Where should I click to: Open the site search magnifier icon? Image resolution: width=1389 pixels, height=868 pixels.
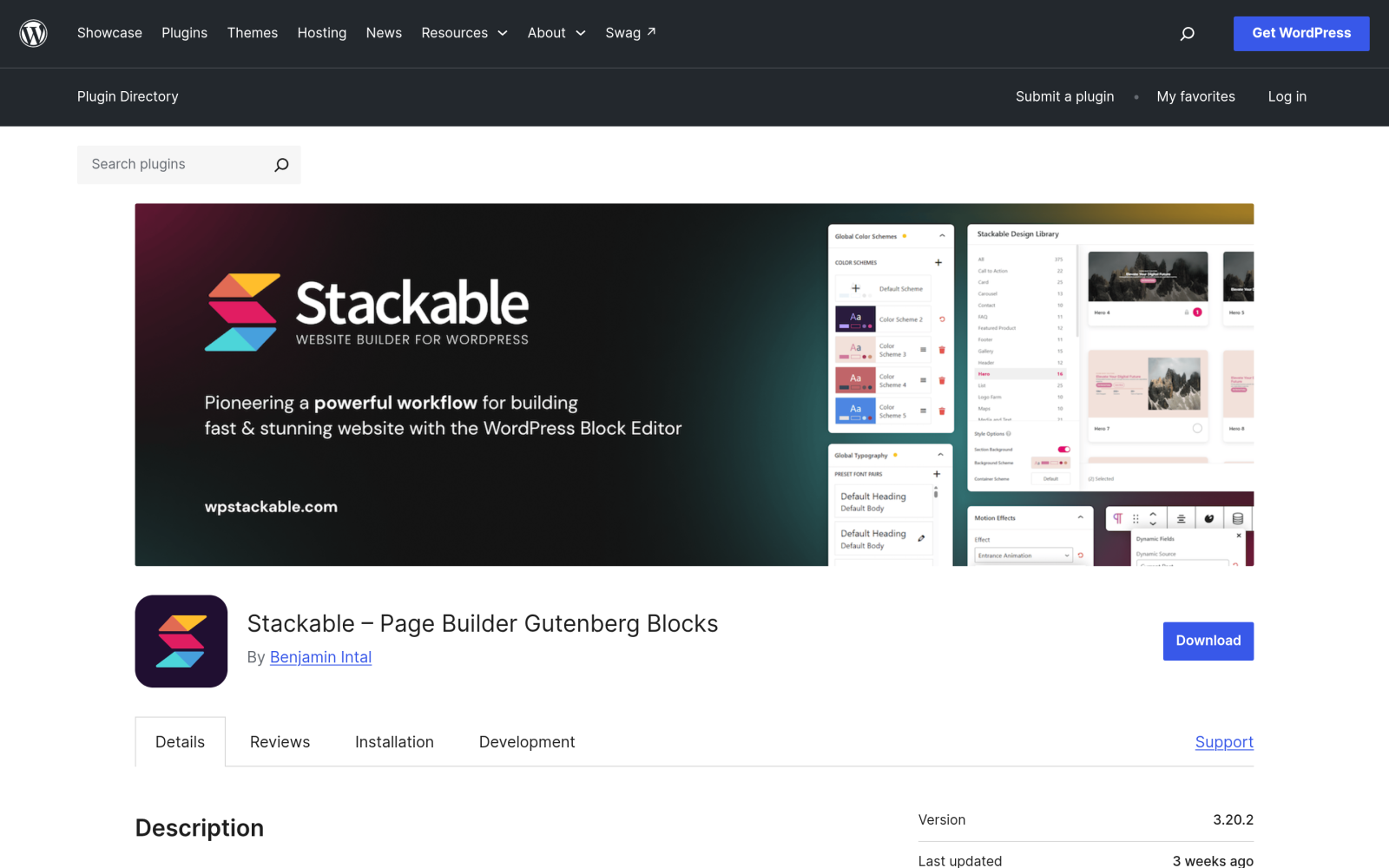coord(1187,34)
